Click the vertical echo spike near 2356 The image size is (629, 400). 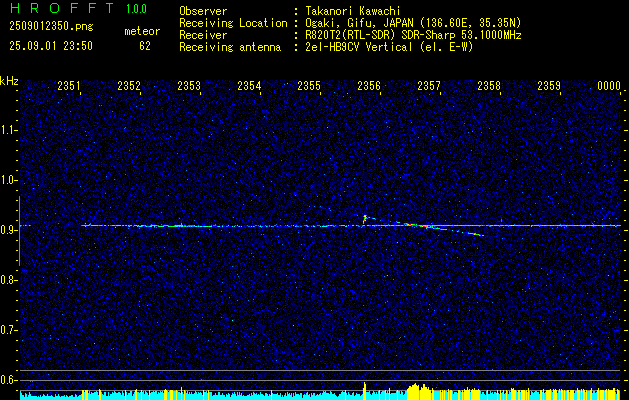tap(365, 219)
